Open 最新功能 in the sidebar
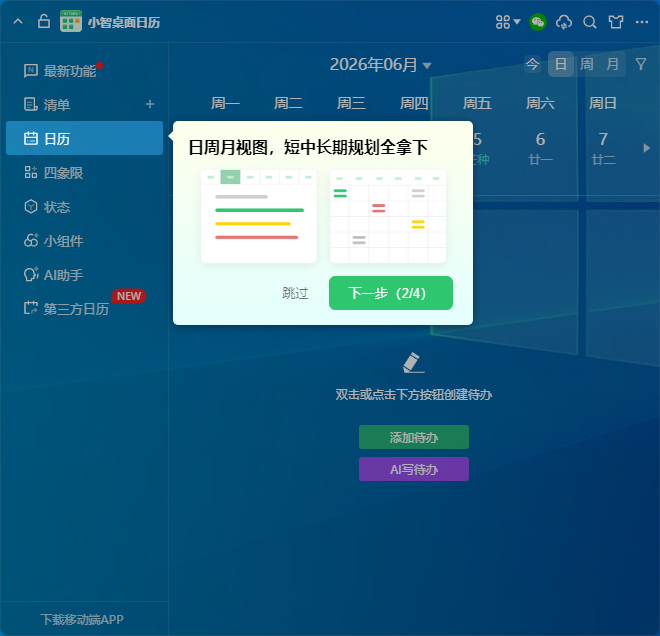 (84, 70)
